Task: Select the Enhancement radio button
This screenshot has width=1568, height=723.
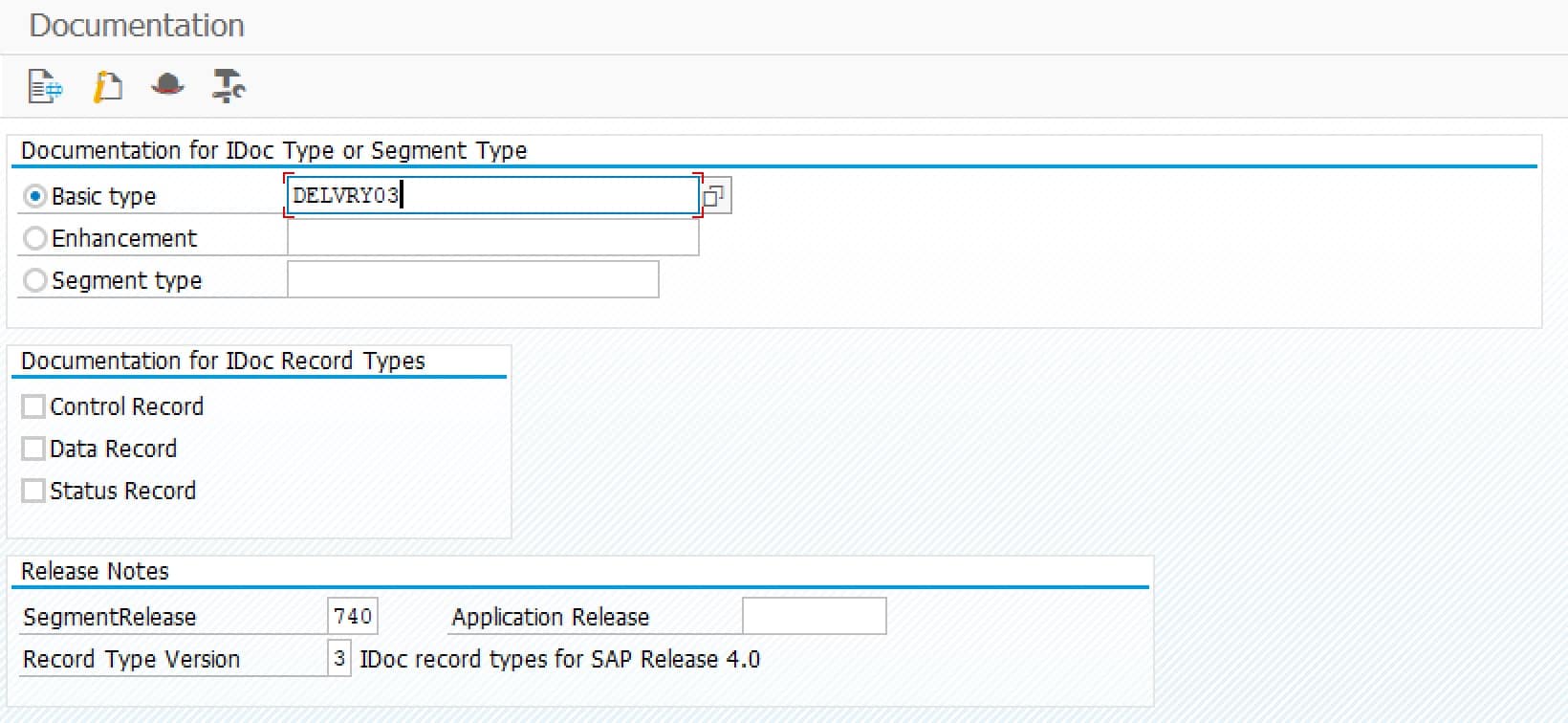Action: pyautogui.click(x=35, y=238)
